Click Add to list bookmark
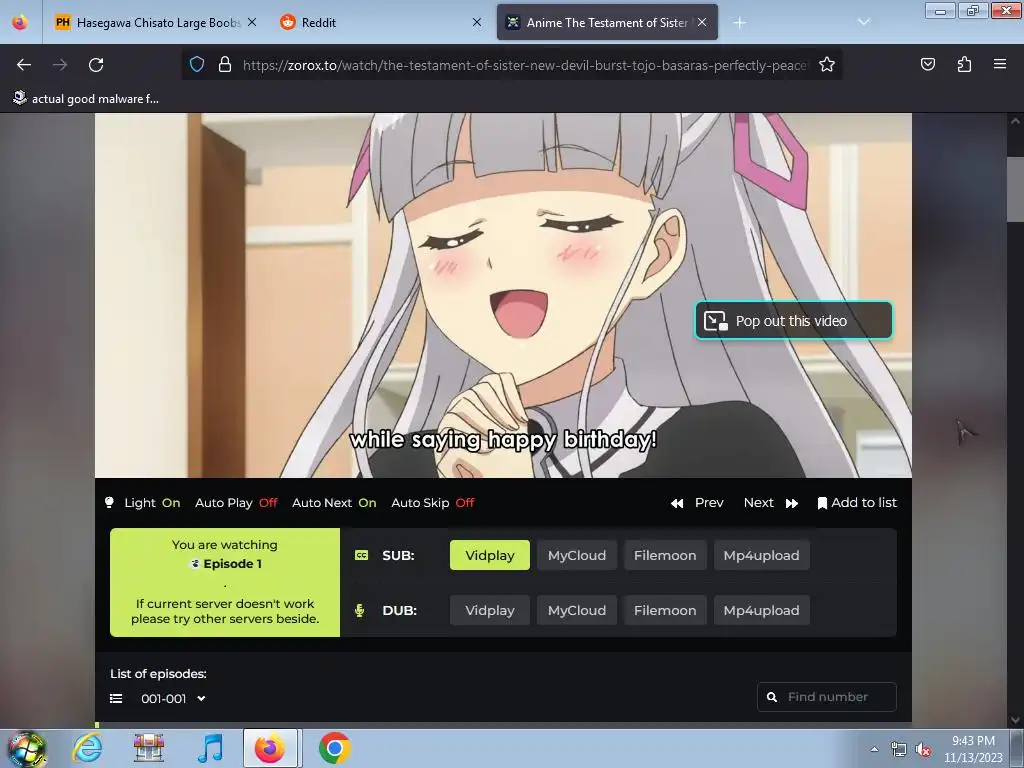 [857, 503]
